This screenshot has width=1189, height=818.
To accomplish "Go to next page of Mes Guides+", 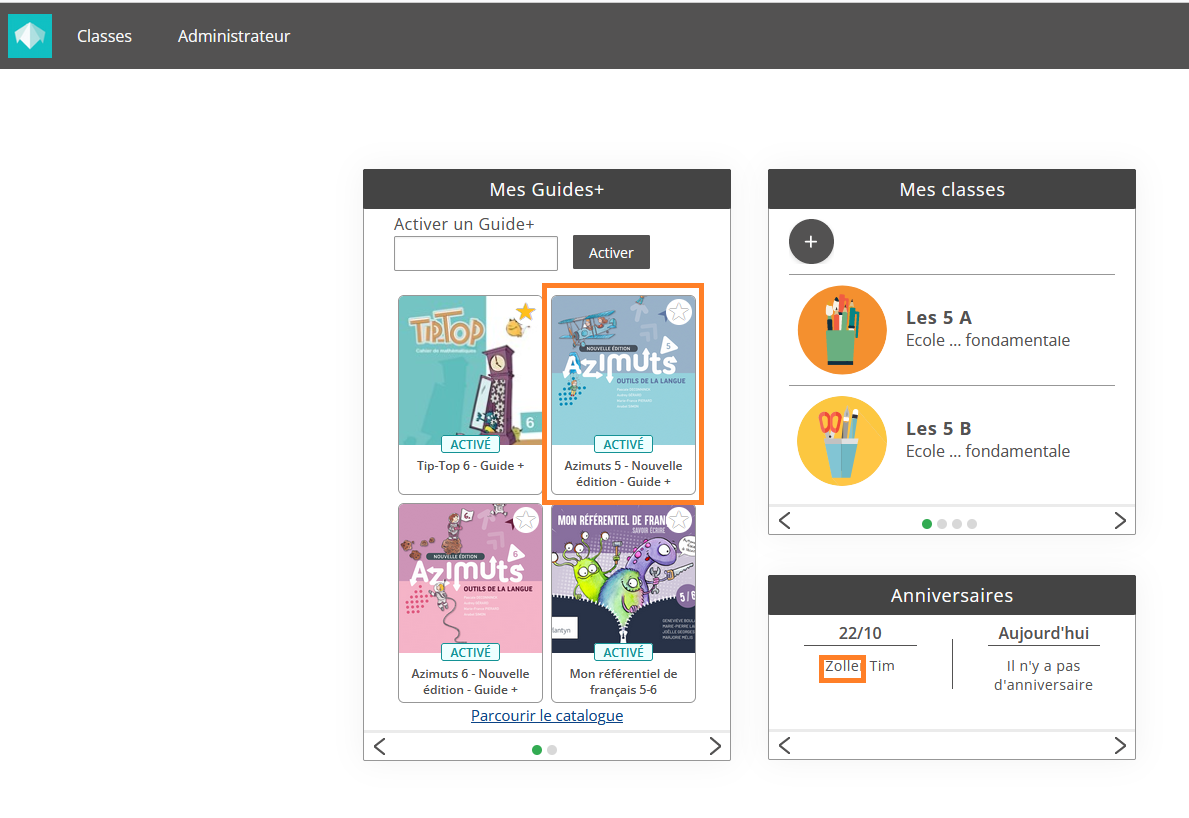I will click(715, 747).
